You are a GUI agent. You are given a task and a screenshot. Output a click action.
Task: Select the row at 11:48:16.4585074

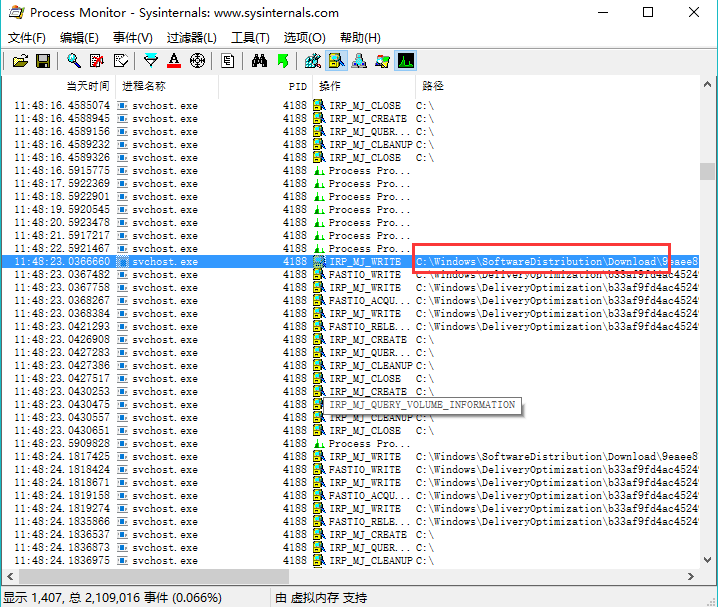point(350,106)
